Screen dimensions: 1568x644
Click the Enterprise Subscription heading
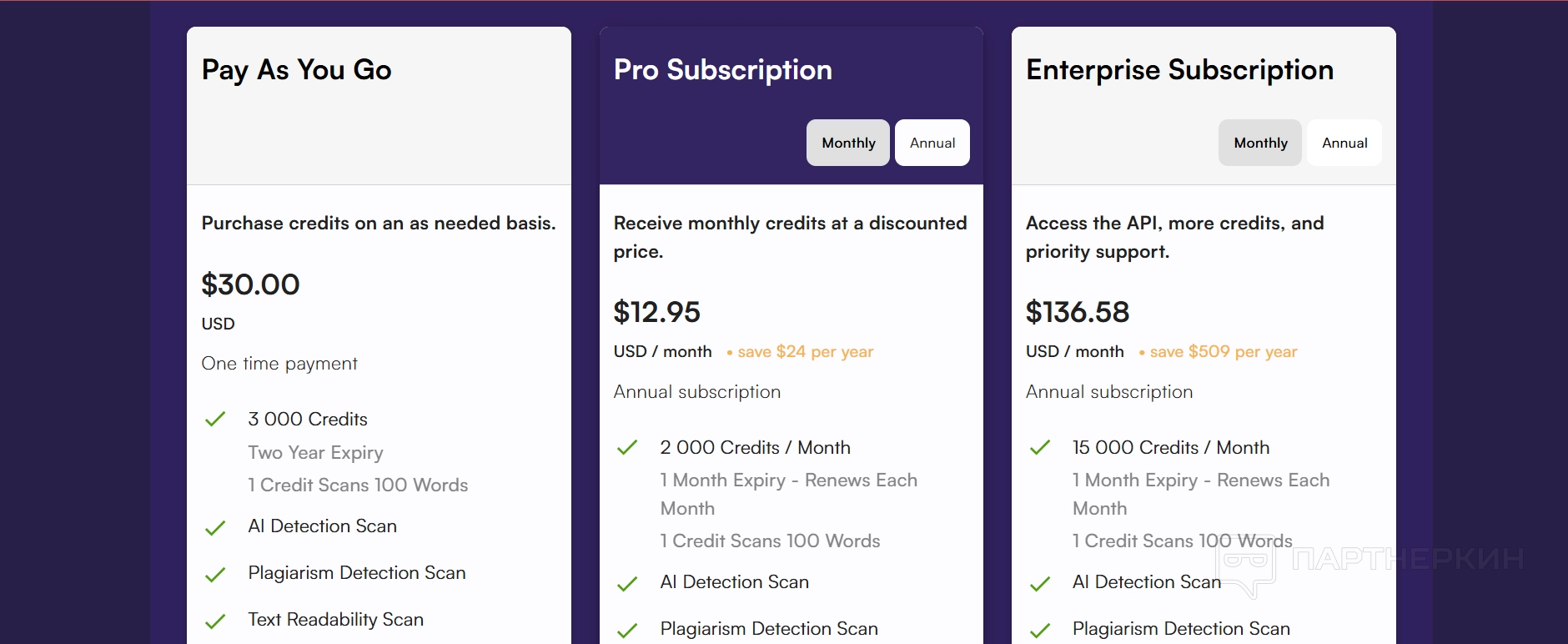pyautogui.click(x=1179, y=70)
